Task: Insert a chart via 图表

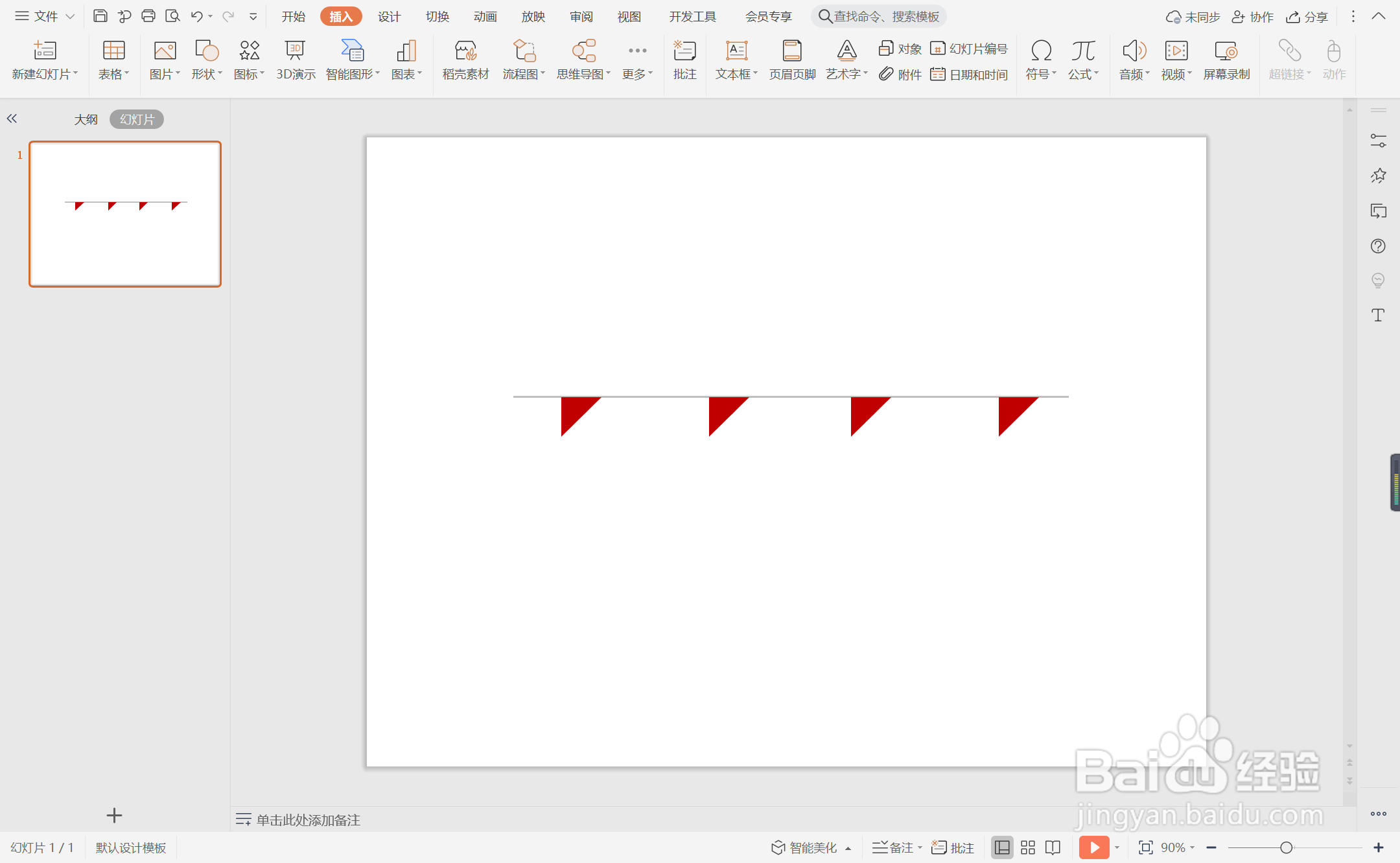Action: pos(406,60)
